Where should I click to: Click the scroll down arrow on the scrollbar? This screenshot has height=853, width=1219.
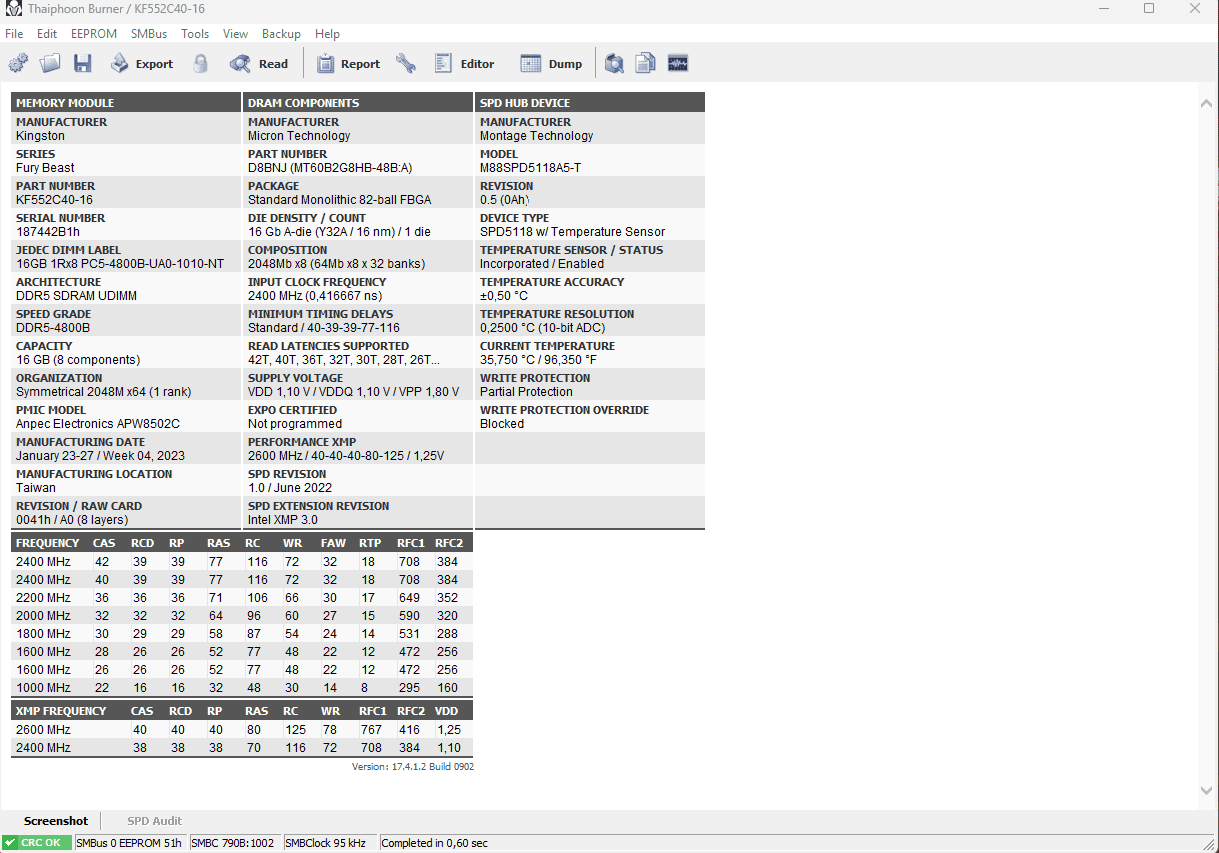1207,790
